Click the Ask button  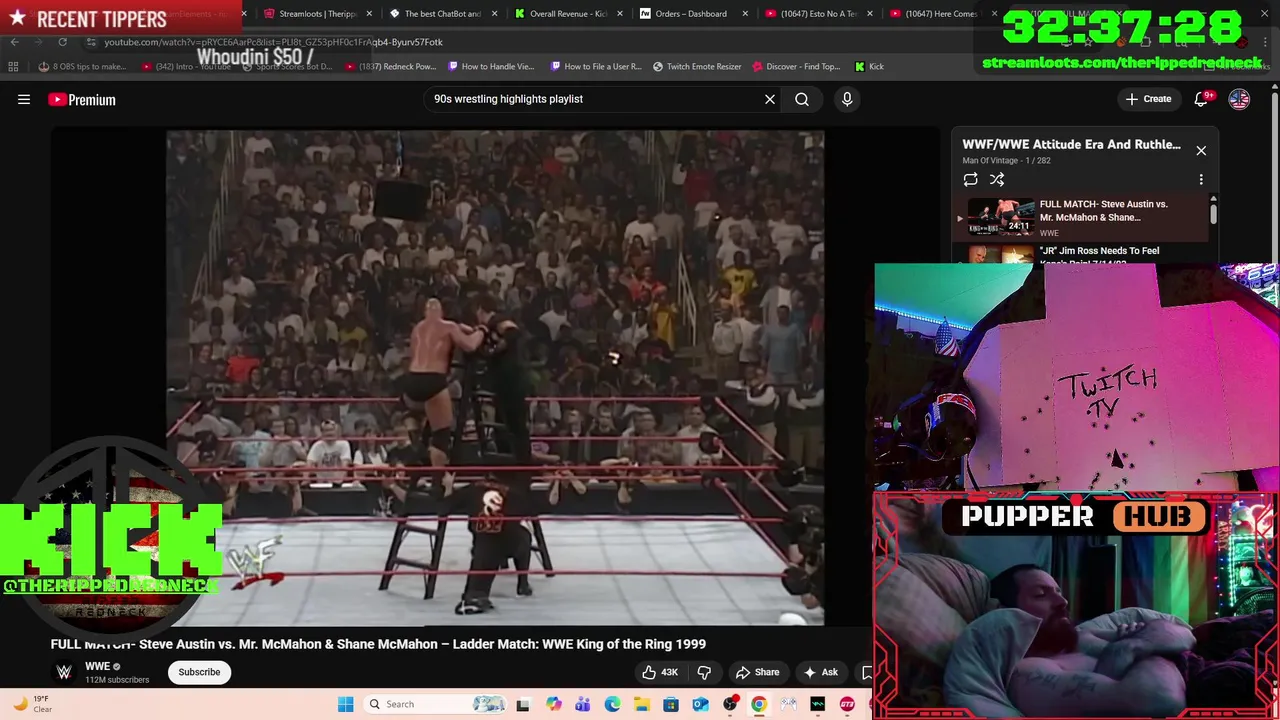coord(820,672)
